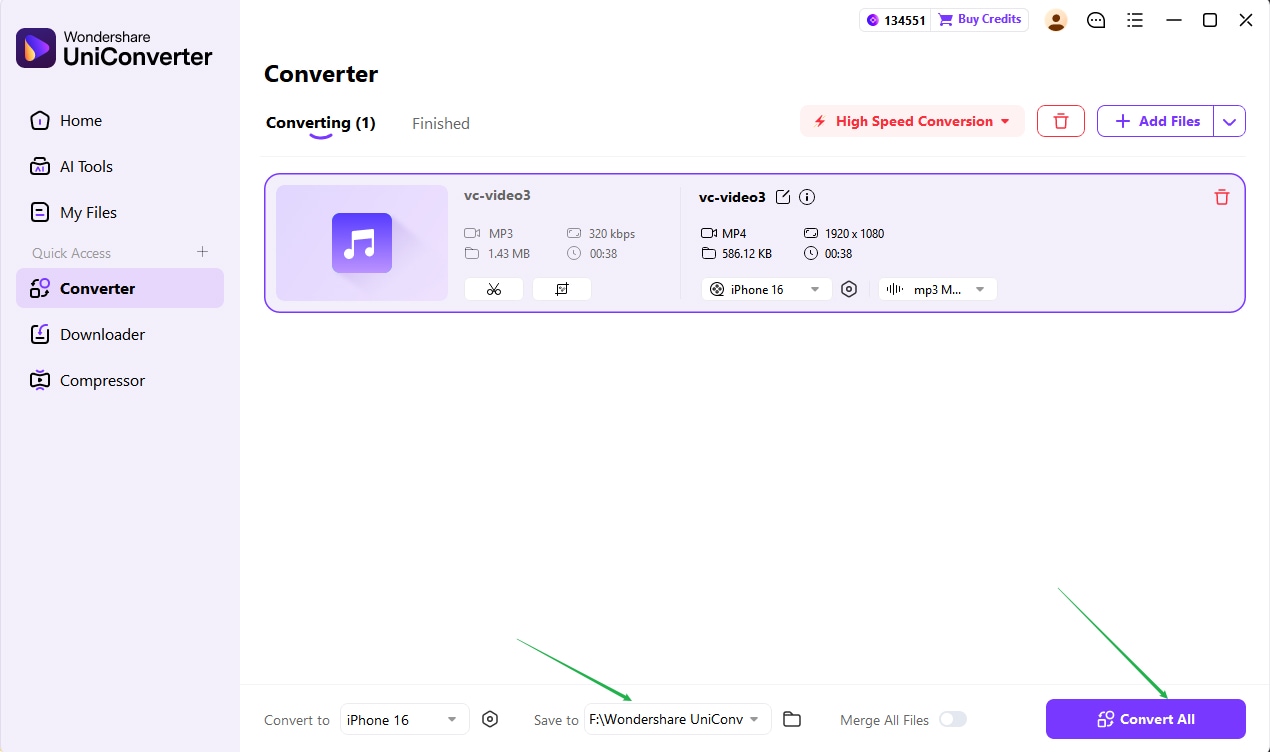The height and width of the screenshot is (752, 1270).
Task: Switch to the Finished tab
Action: [x=441, y=123]
